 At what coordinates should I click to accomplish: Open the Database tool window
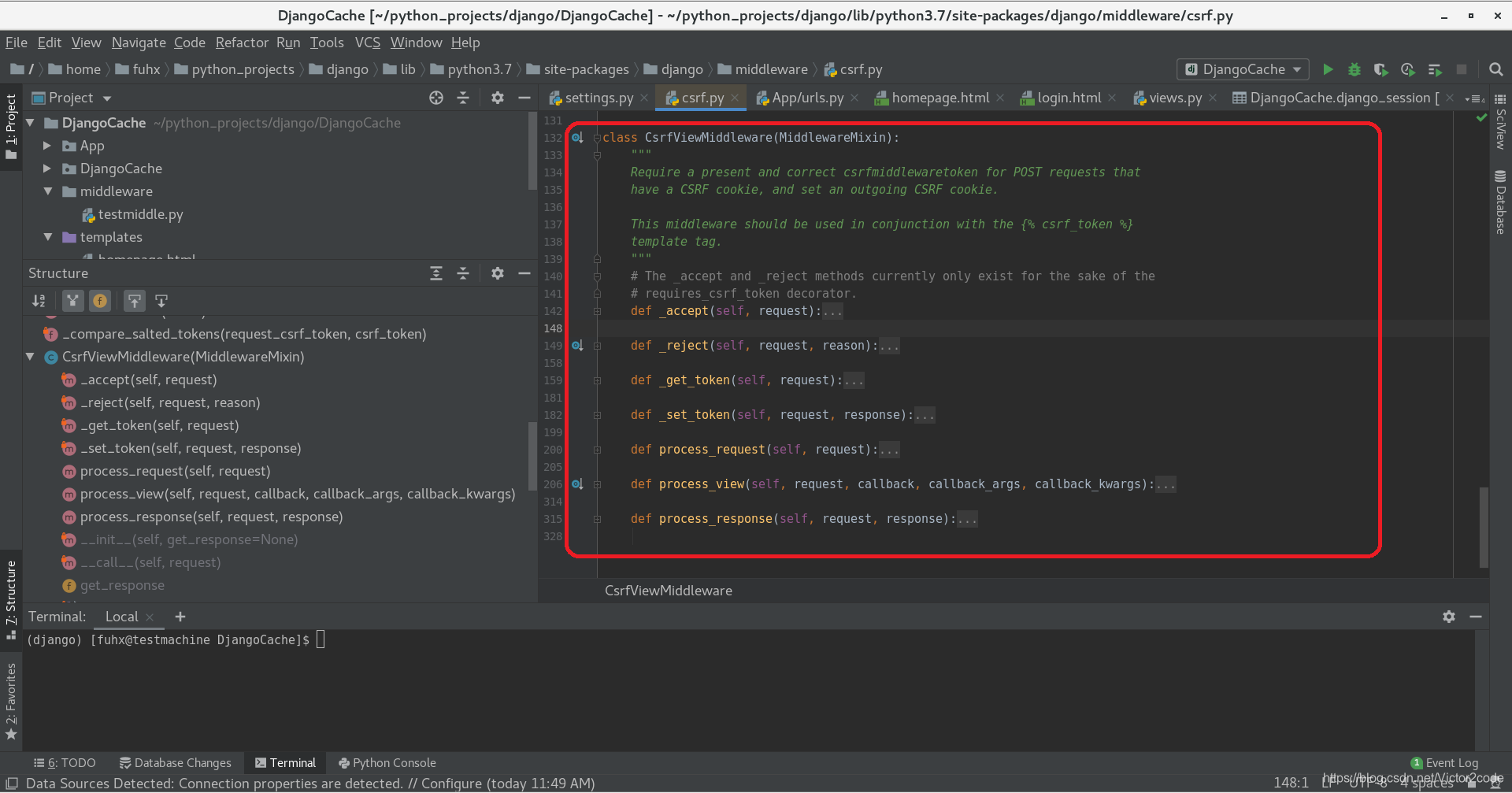pos(1500,202)
